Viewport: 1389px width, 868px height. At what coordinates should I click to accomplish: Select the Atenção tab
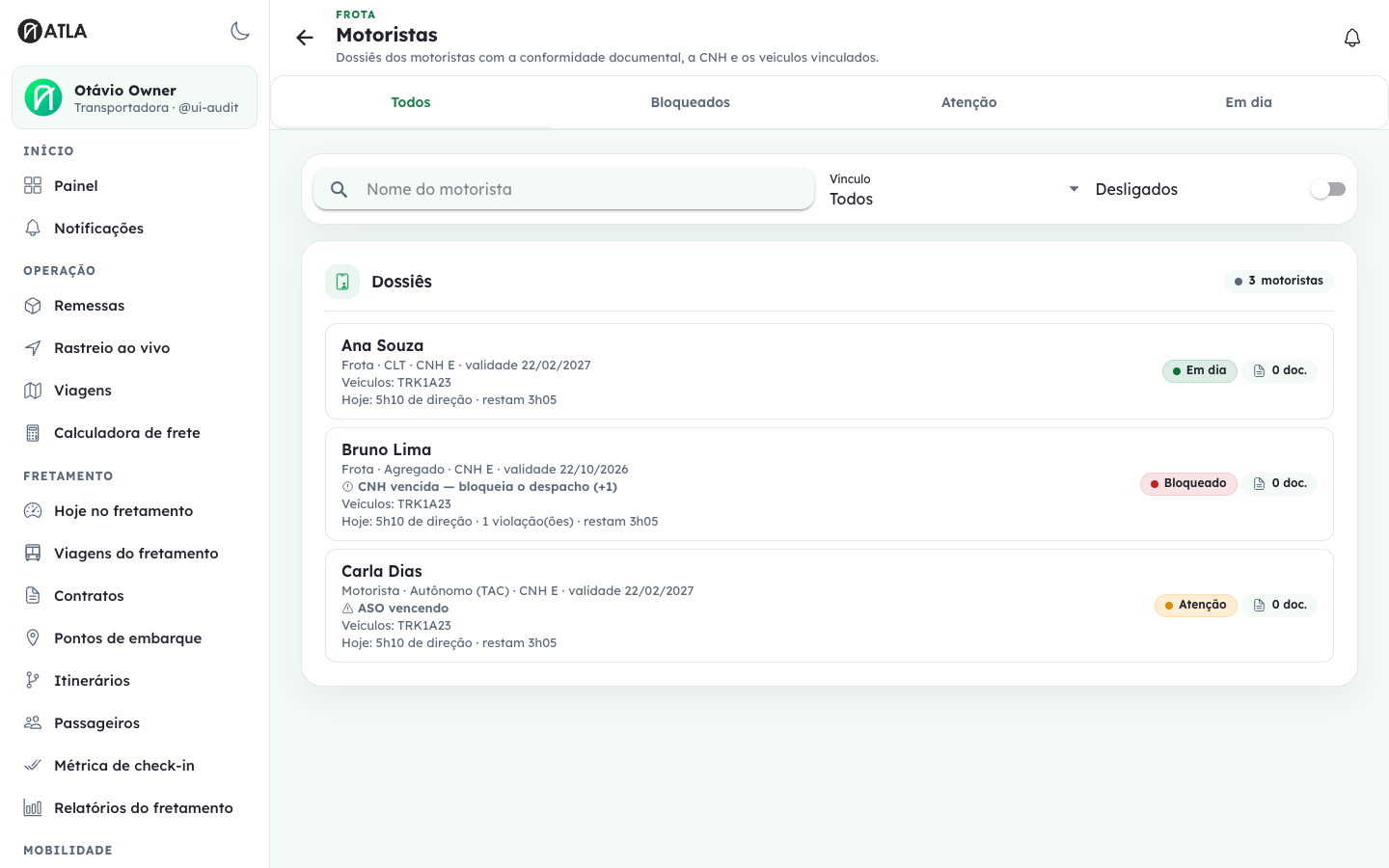click(969, 102)
